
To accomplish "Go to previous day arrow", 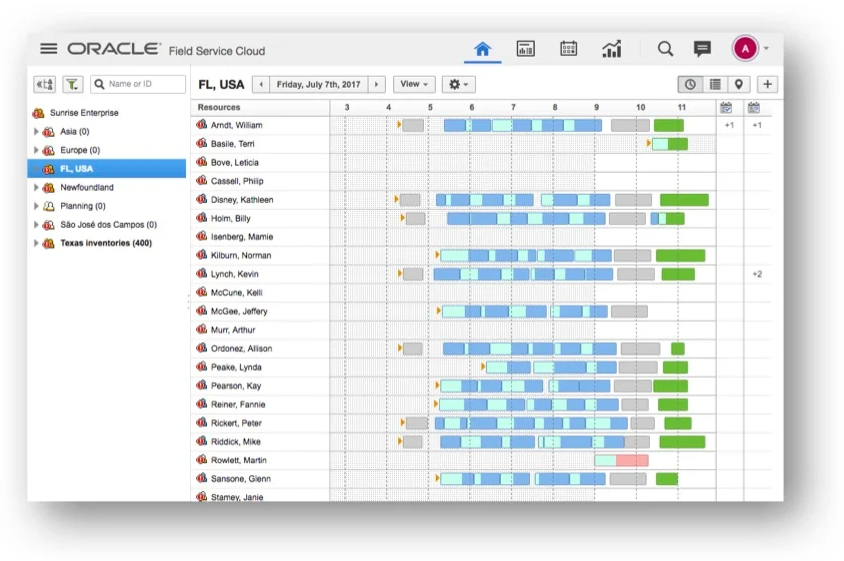I will click(x=261, y=85).
